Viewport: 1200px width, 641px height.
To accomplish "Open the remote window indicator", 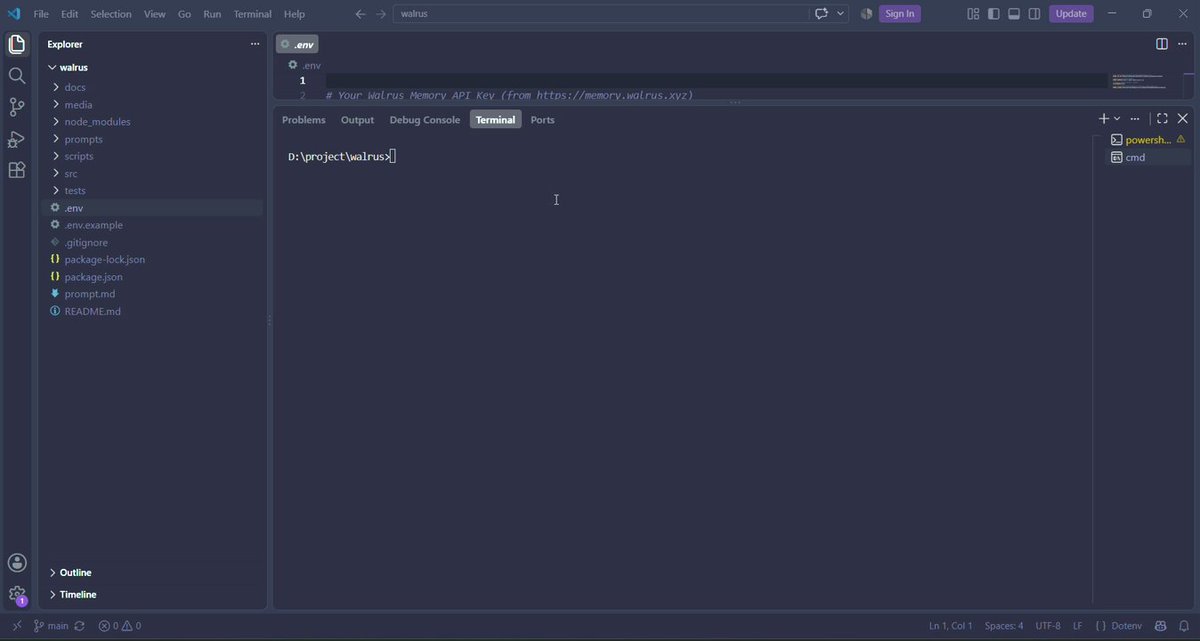I will tap(17, 626).
